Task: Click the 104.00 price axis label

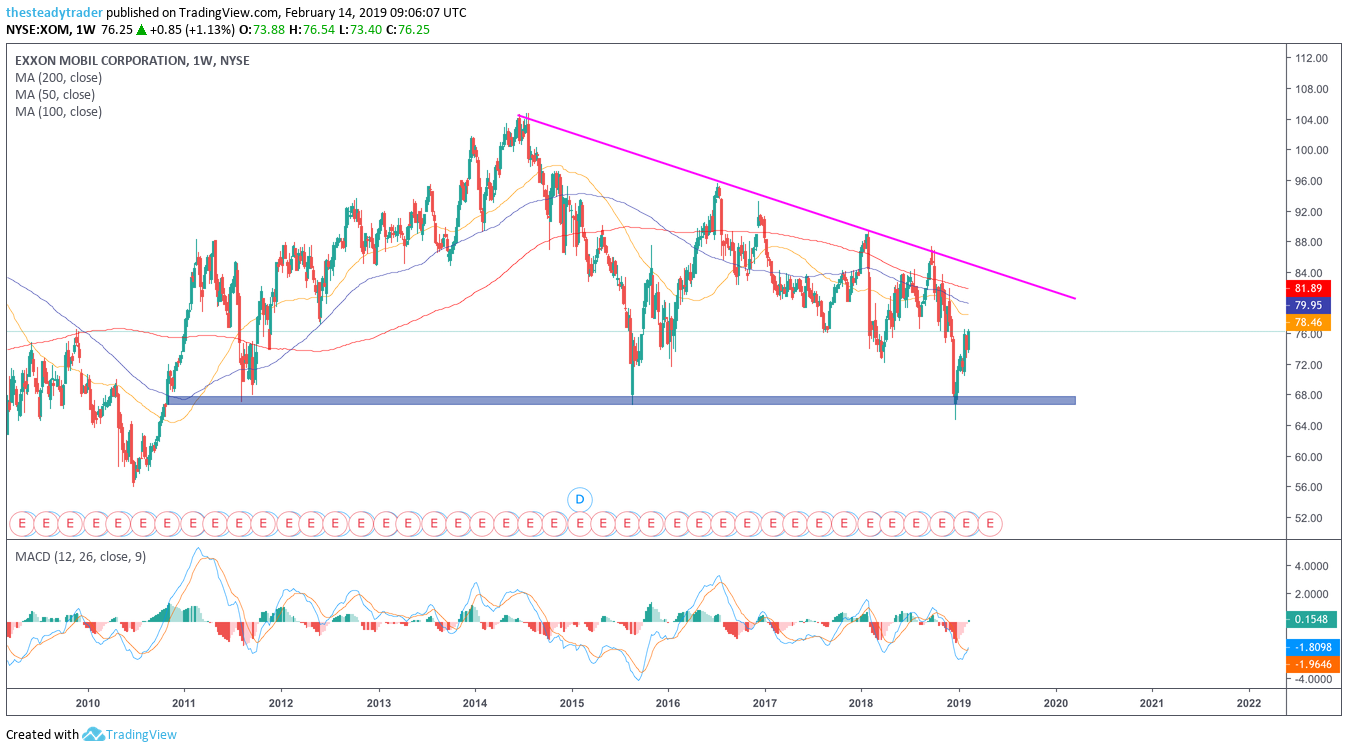Action: (1309, 120)
